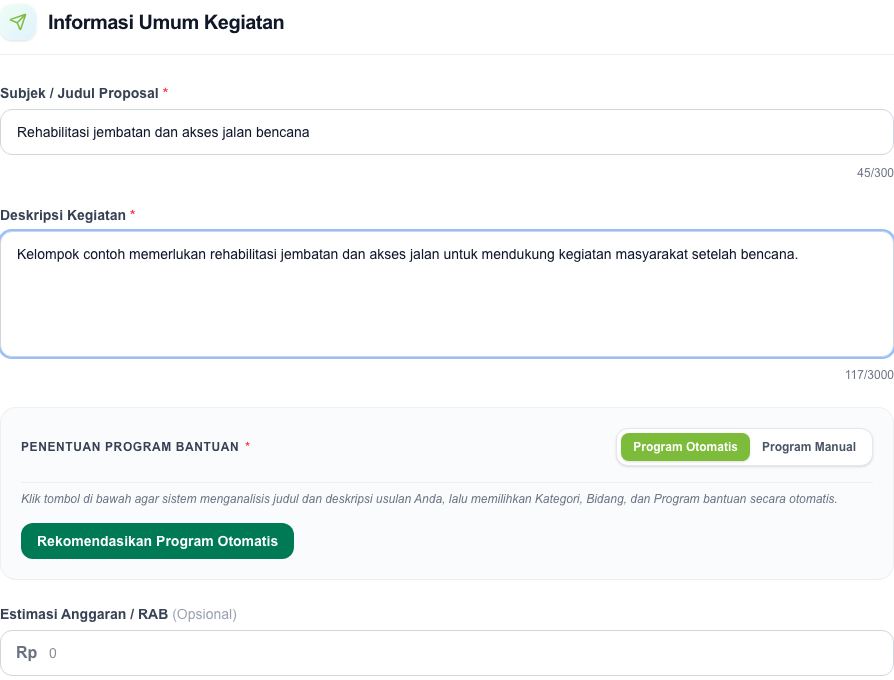
Task: Click the Rp currency prefix
Action: (x=27, y=653)
